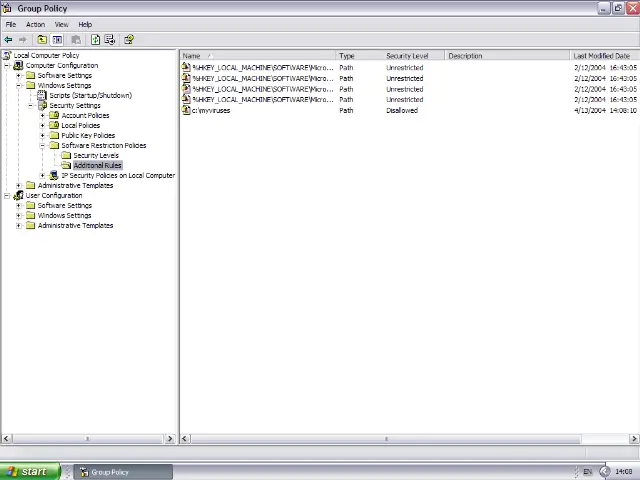The image size is (640, 480).
Task: Click the Forward arrow toolbar icon
Action: coord(22,40)
